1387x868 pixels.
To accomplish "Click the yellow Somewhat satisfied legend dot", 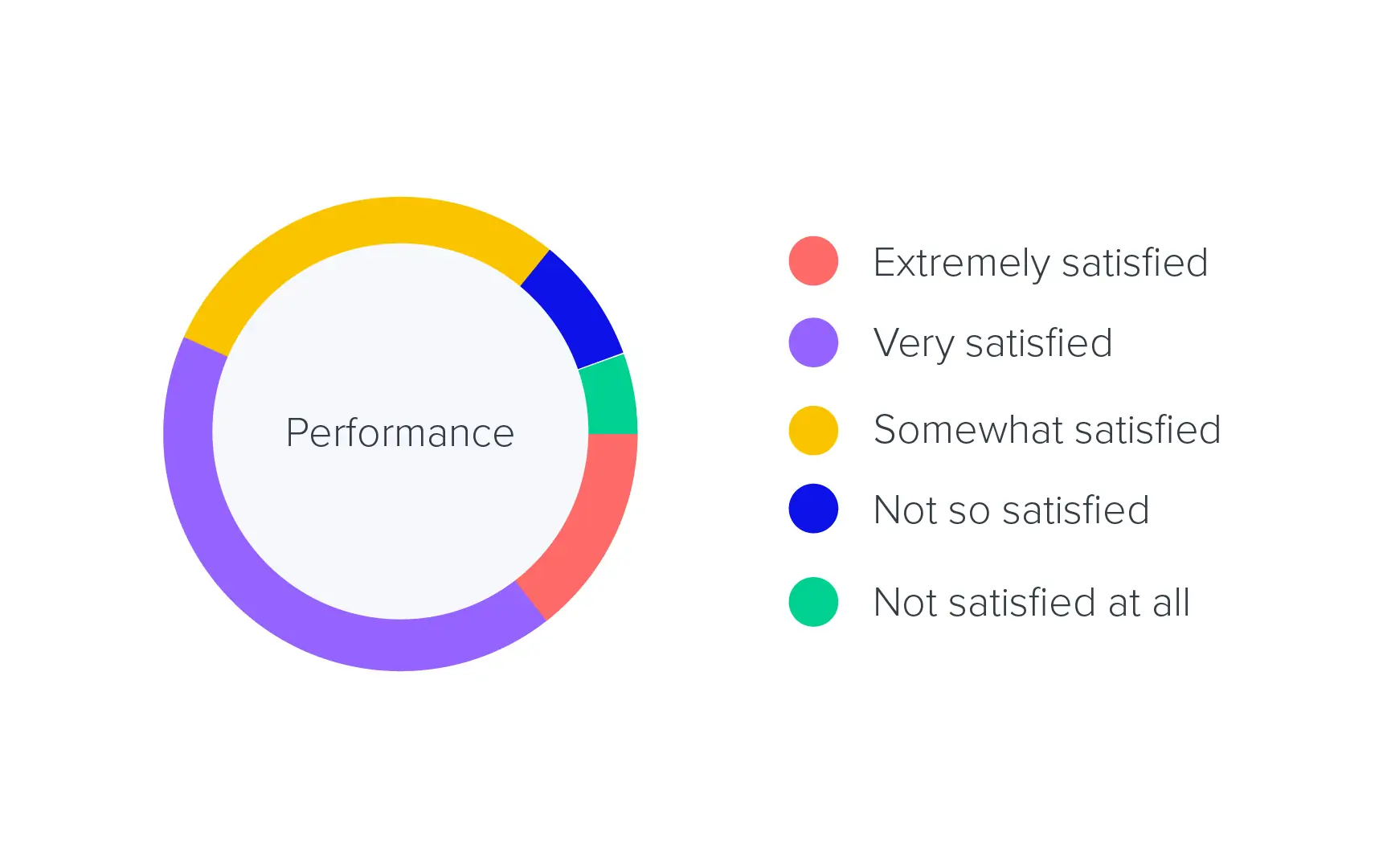I will [813, 431].
